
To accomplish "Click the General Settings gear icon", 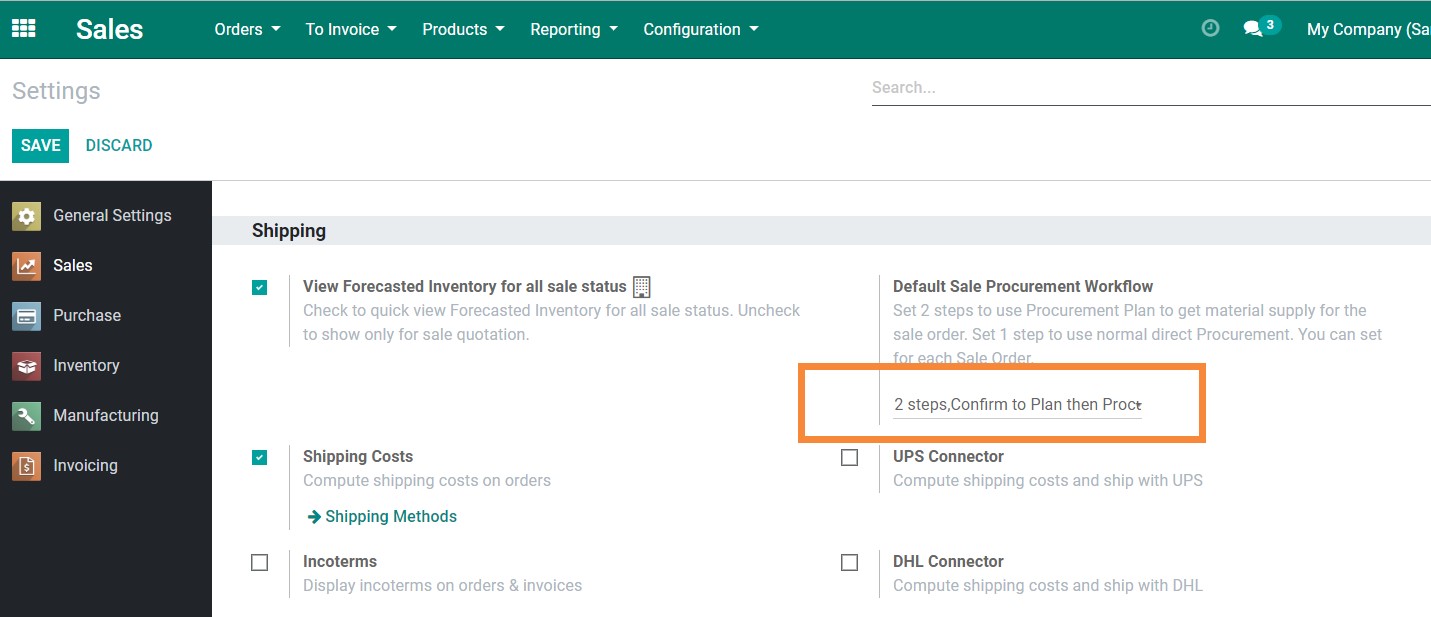I will pyautogui.click(x=26, y=215).
